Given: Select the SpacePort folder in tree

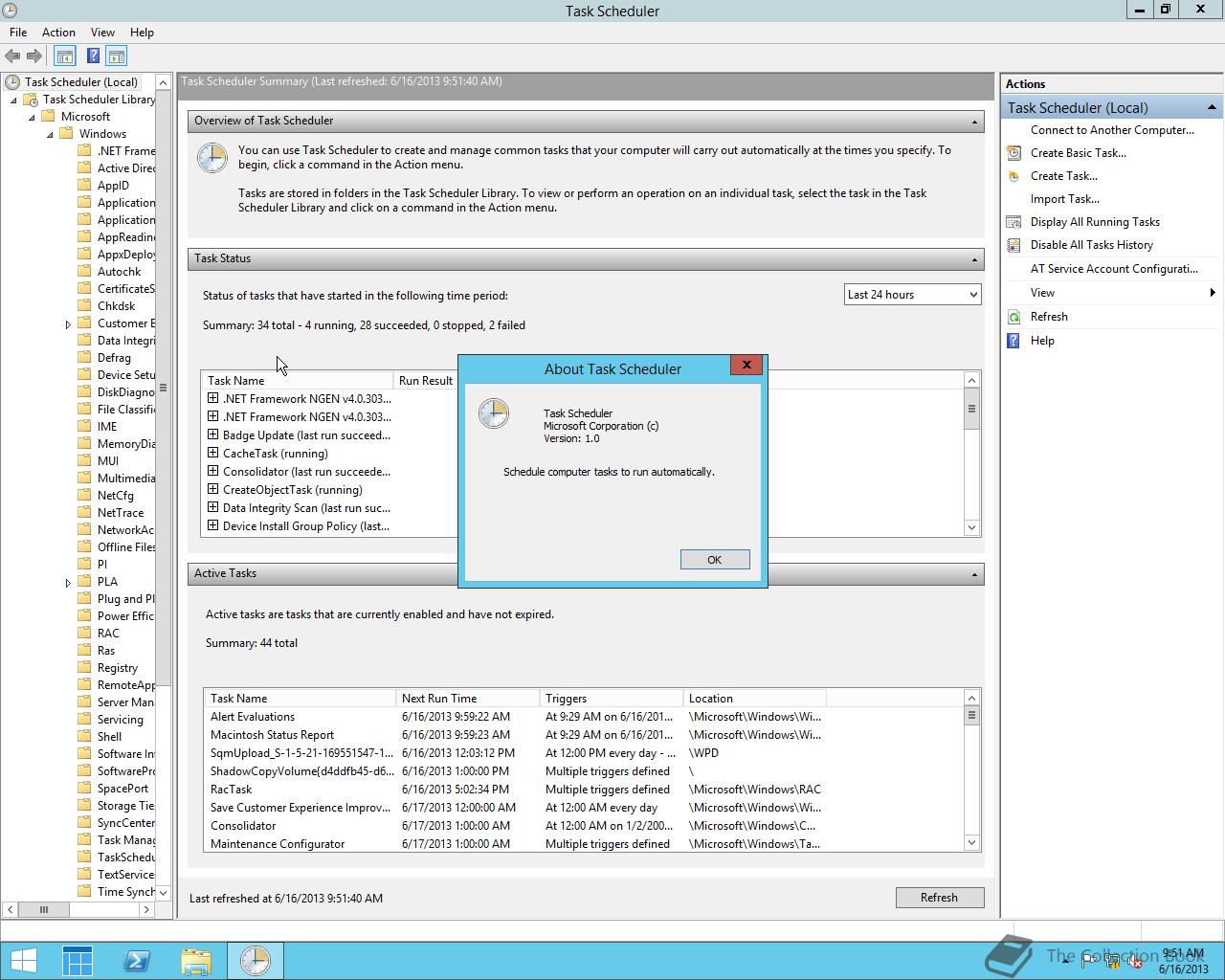Looking at the screenshot, I should [122, 789].
